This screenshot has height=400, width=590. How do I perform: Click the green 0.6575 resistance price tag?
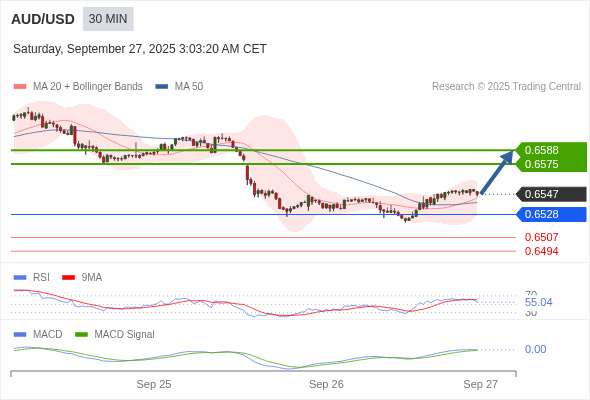(x=551, y=164)
